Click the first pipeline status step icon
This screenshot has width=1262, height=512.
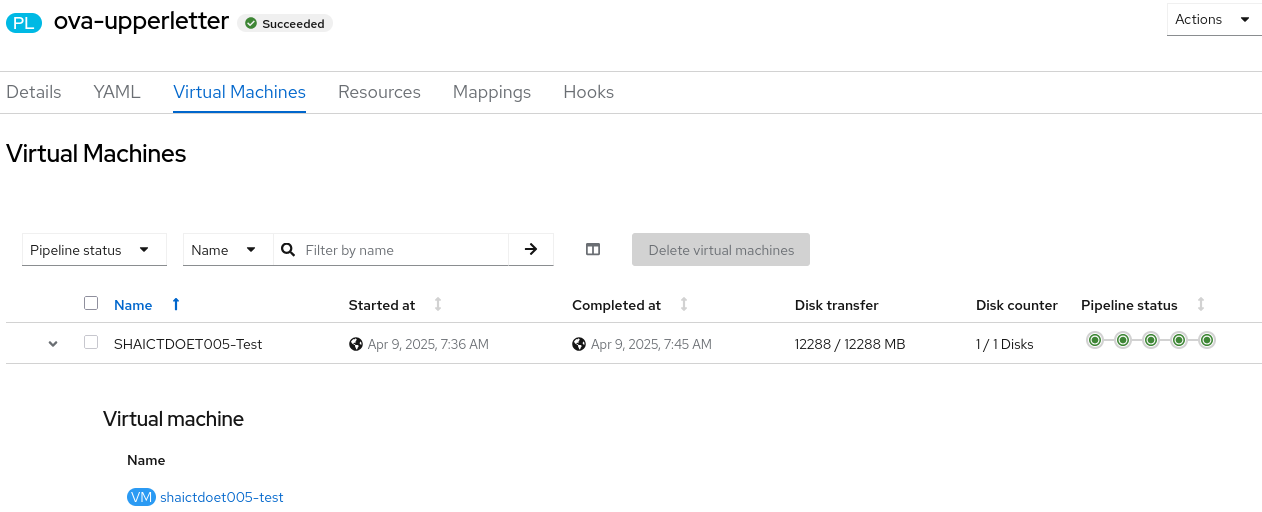pyautogui.click(x=1095, y=341)
